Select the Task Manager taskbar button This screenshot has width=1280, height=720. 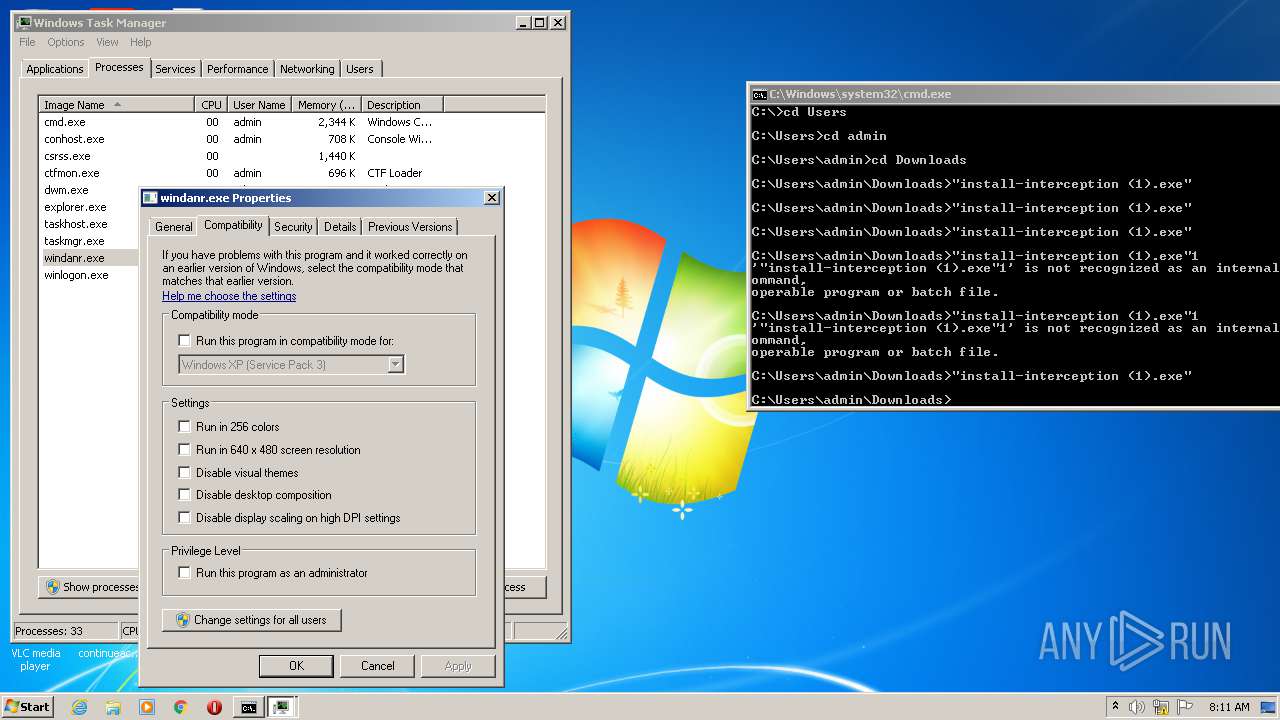coord(282,707)
